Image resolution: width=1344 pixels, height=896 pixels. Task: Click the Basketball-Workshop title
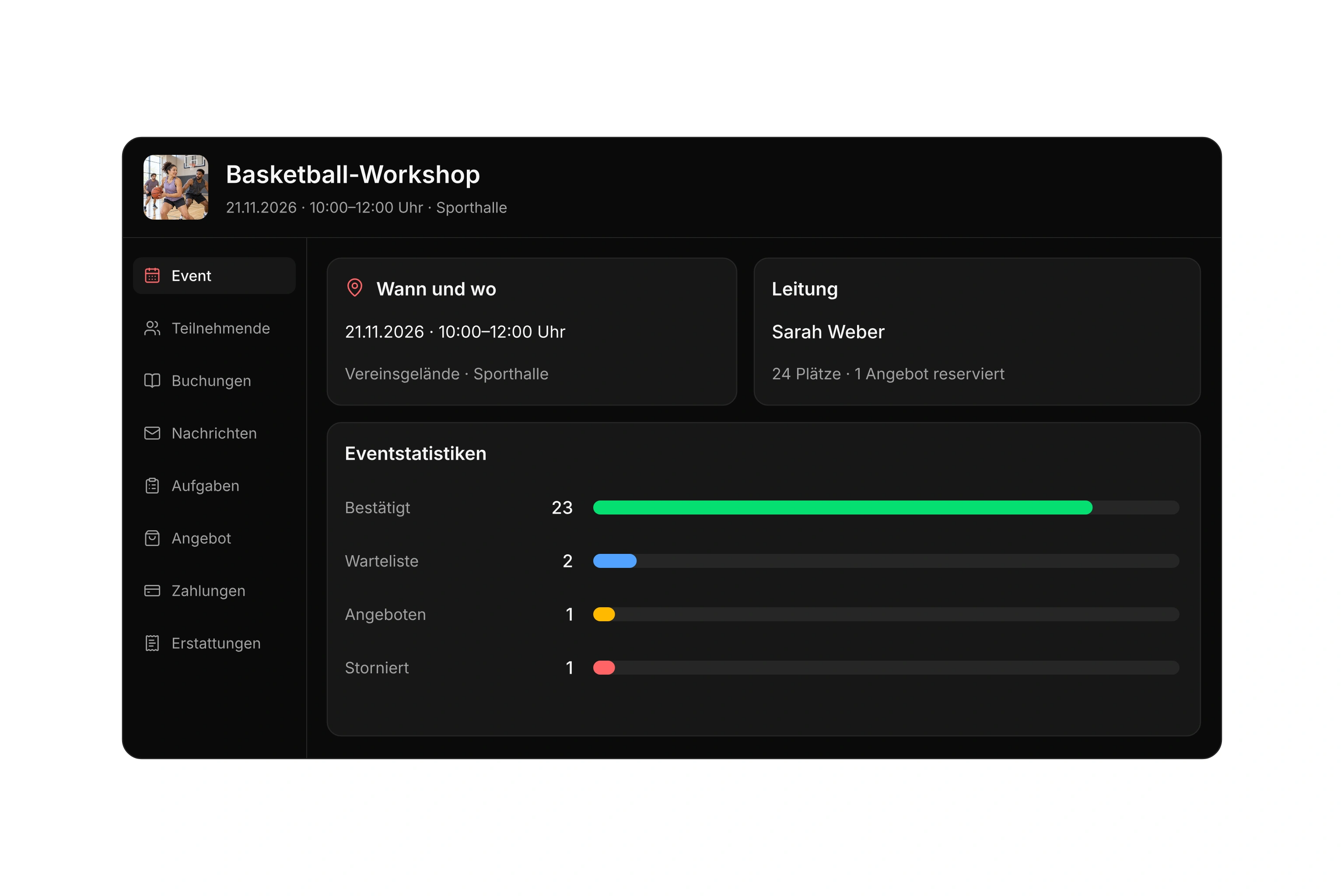point(353,174)
